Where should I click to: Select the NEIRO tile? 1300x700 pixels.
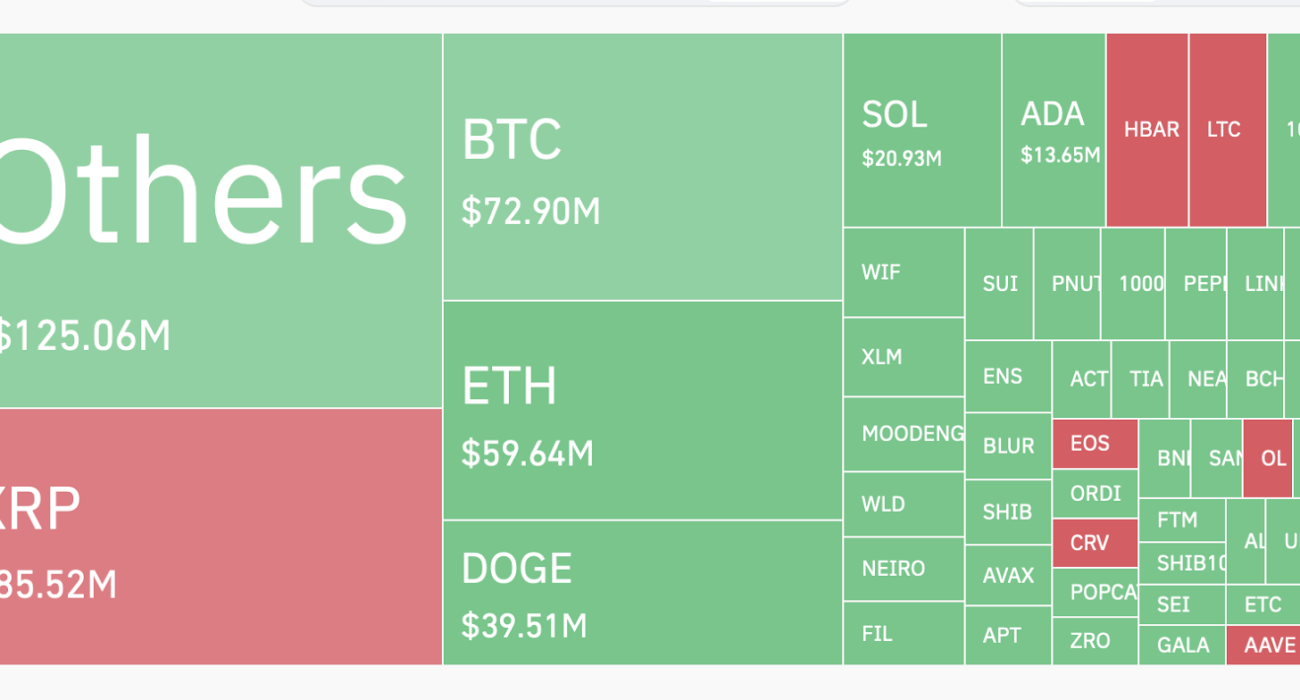click(903, 569)
